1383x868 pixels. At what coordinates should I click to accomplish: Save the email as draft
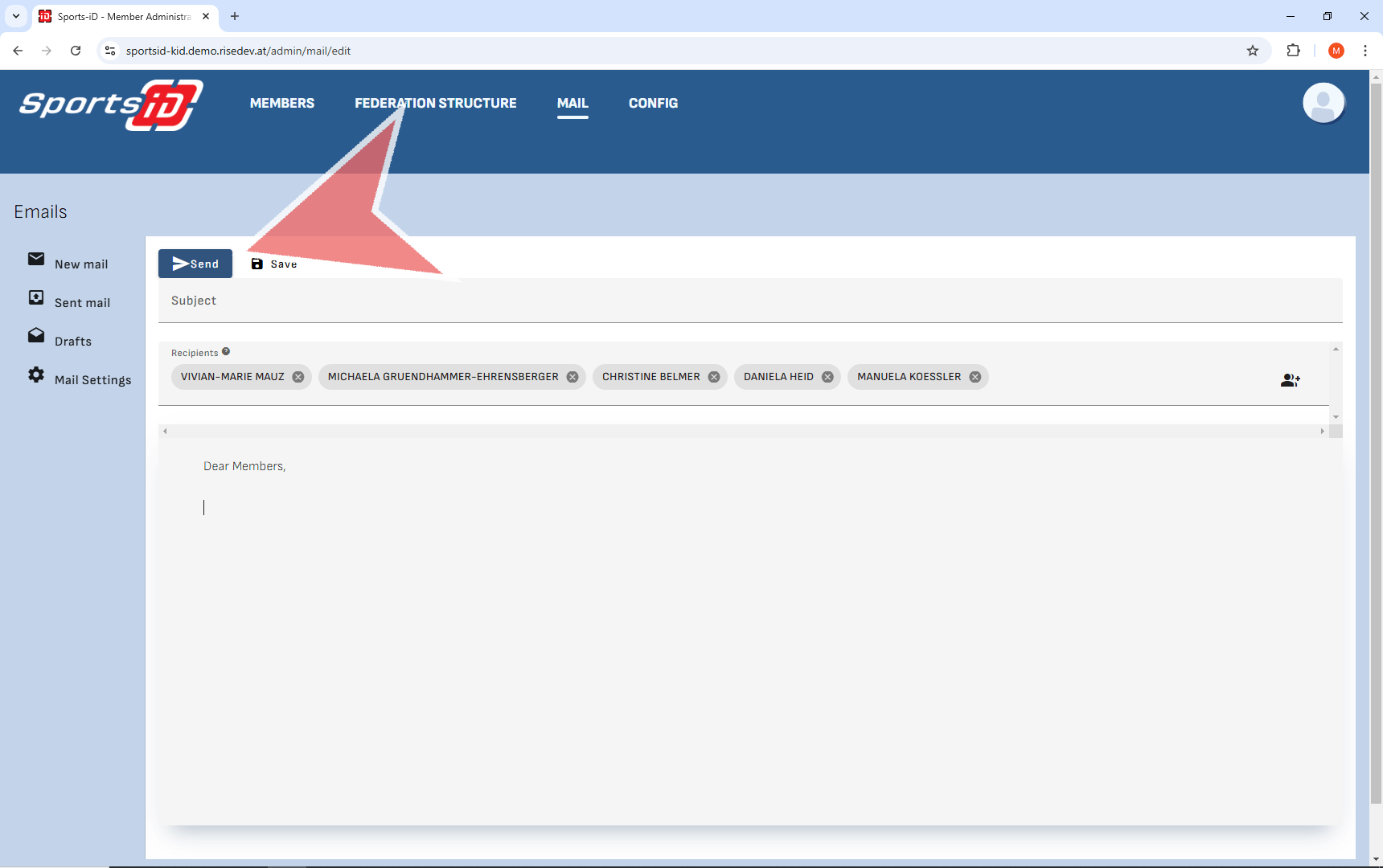[274, 264]
